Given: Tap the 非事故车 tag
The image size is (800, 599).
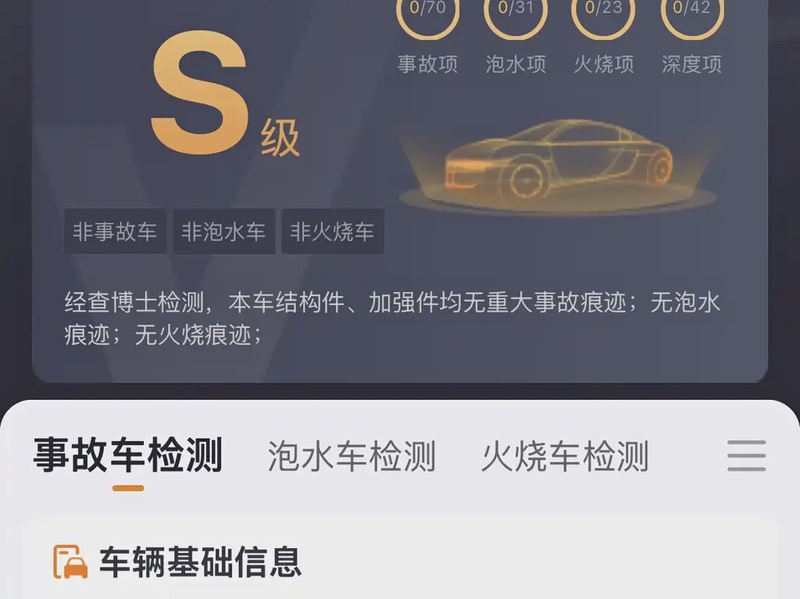Looking at the screenshot, I should tap(115, 232).
